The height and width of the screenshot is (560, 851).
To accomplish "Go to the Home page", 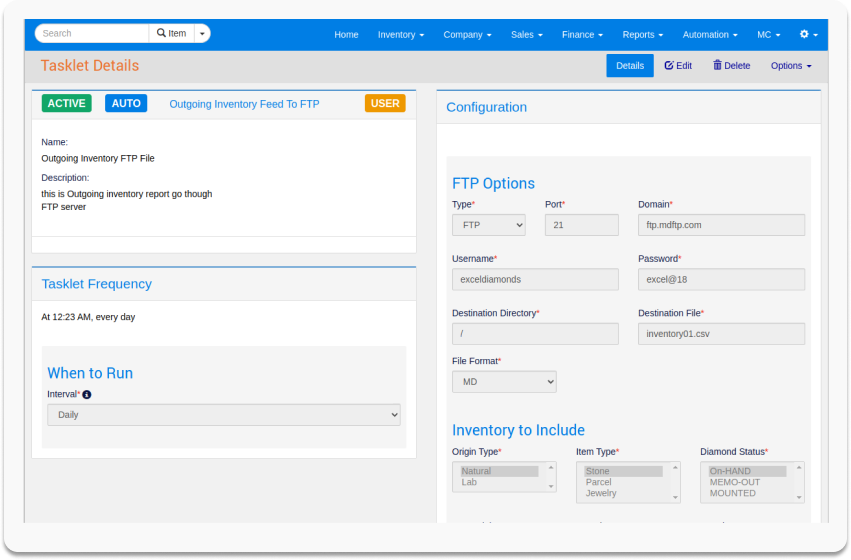I will (346, 34).
